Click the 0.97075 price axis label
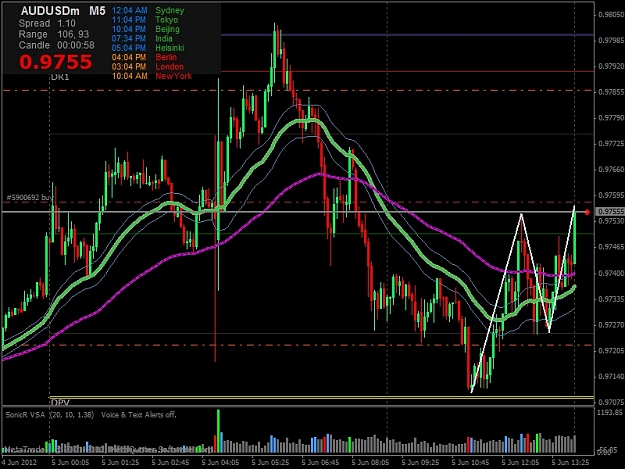This screenshot has width=625, height=469. (611, 402)
